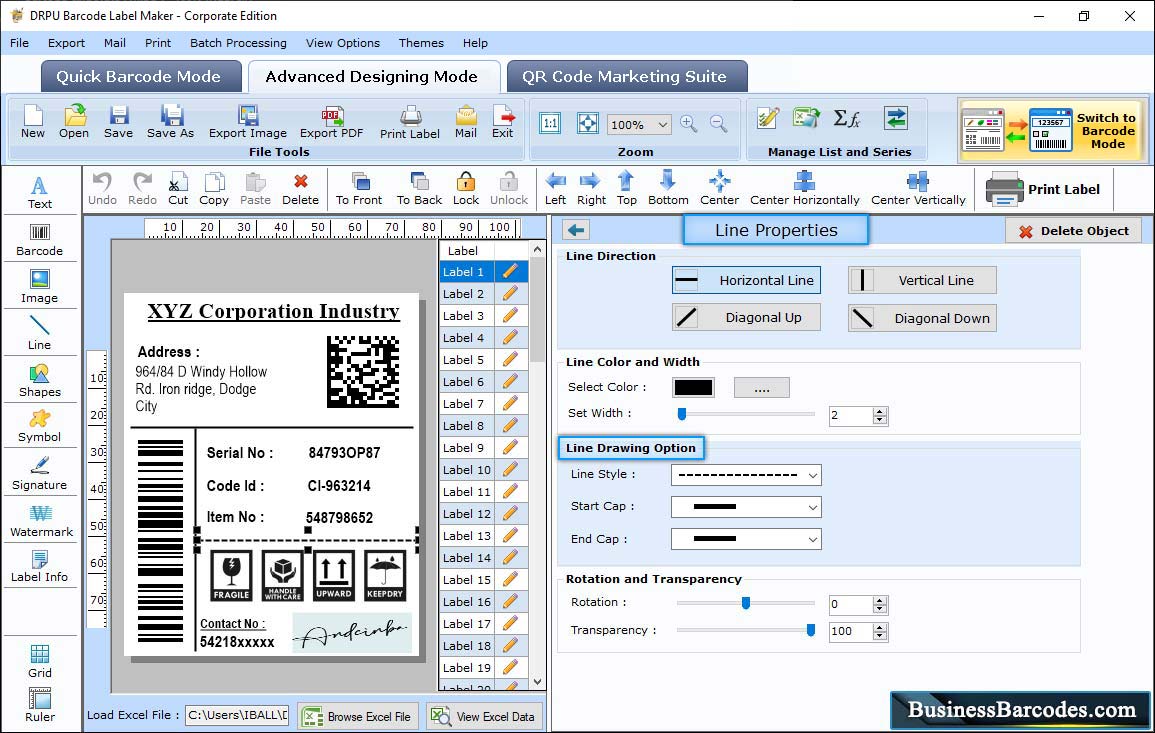This screenshot has width=1155, height=733.
Task: Open the Batch Processing menu
Action: (238, 43)
